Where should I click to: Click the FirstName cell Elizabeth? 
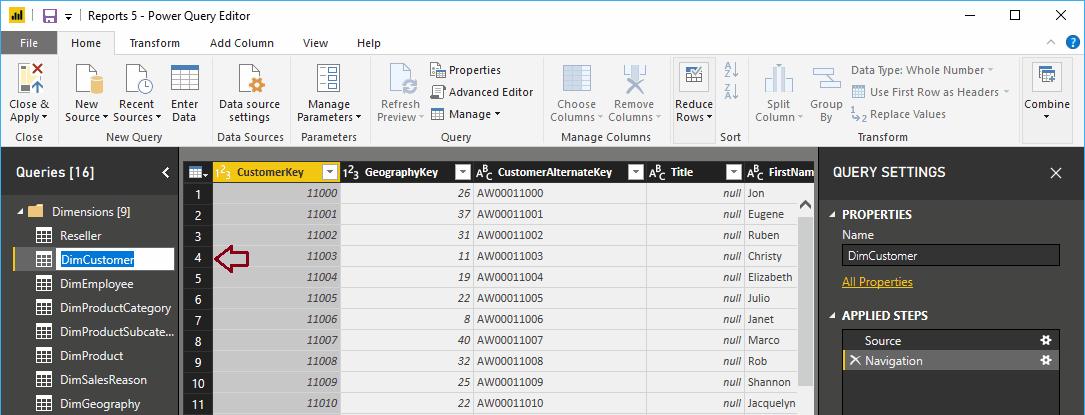click(769, 277)
